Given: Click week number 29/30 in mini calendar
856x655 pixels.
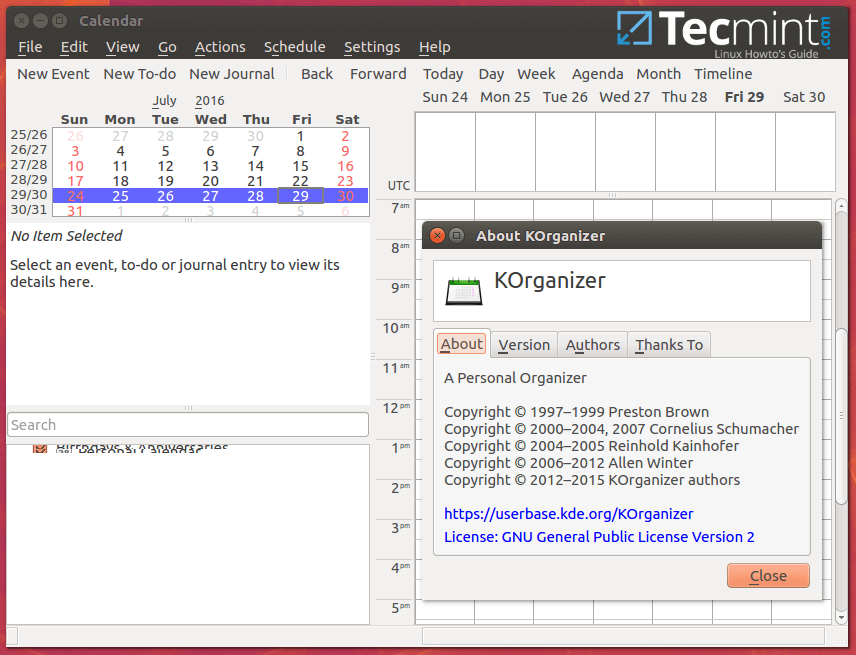Looking at the screenshot, I should (x=29, y=195).
